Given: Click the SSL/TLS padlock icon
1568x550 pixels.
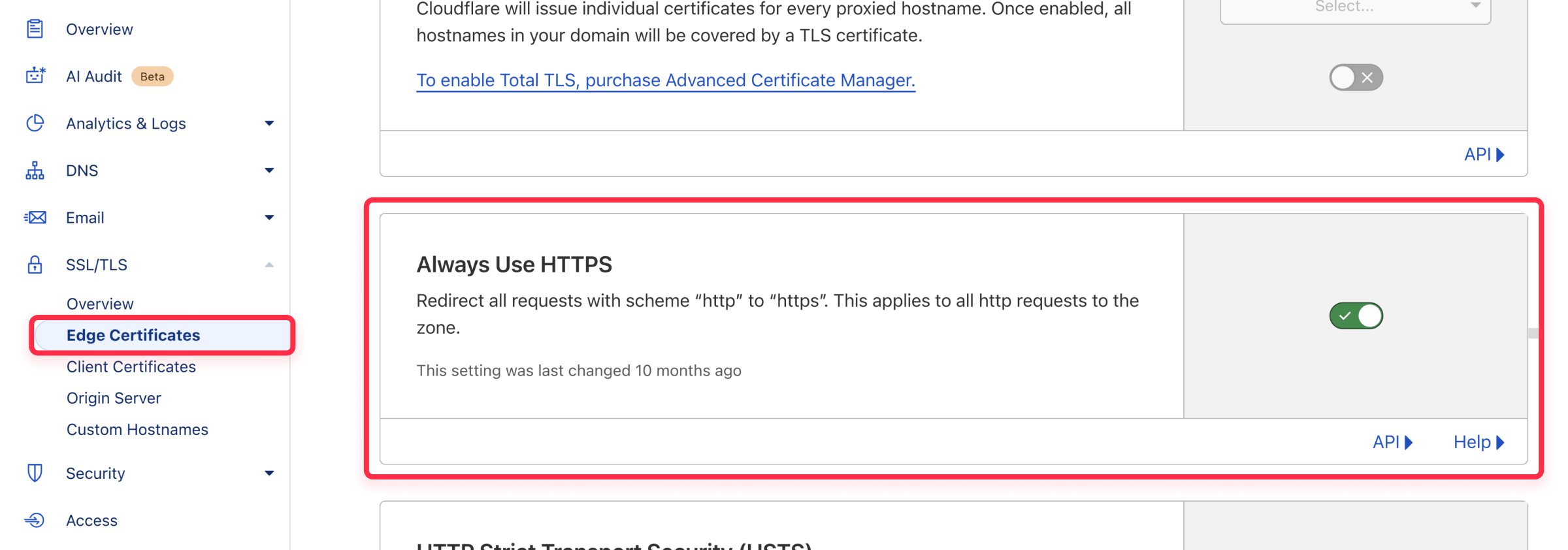Looking at the screenshot, I should 35,265.
